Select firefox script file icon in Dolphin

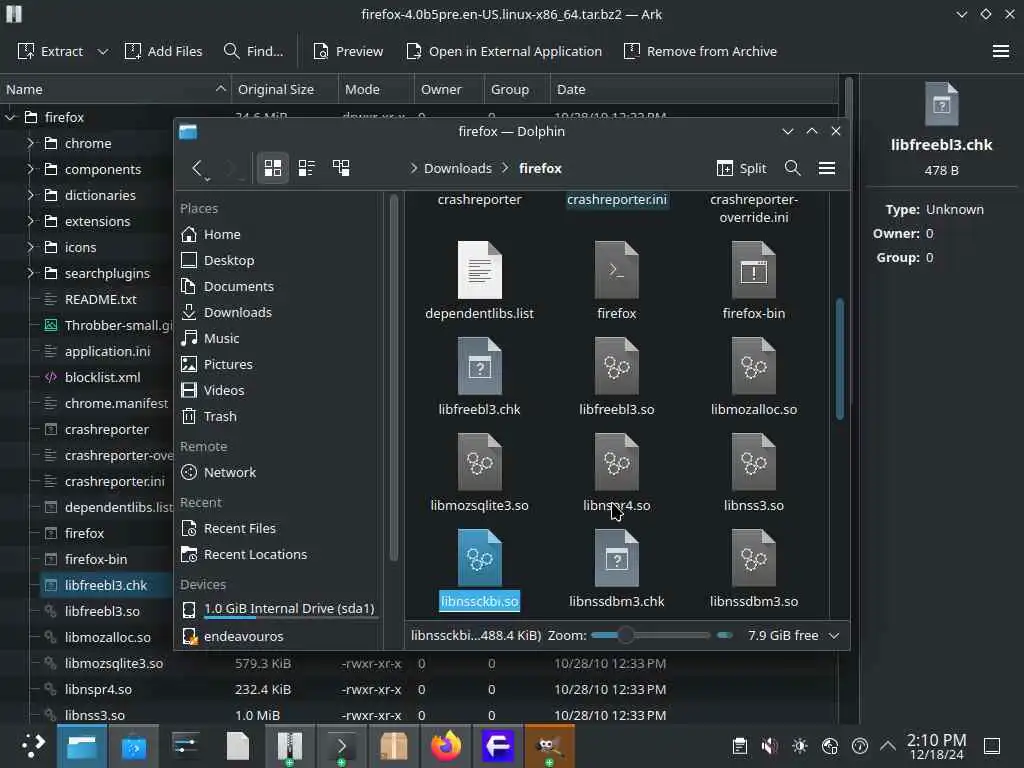(x=616, y=270)
